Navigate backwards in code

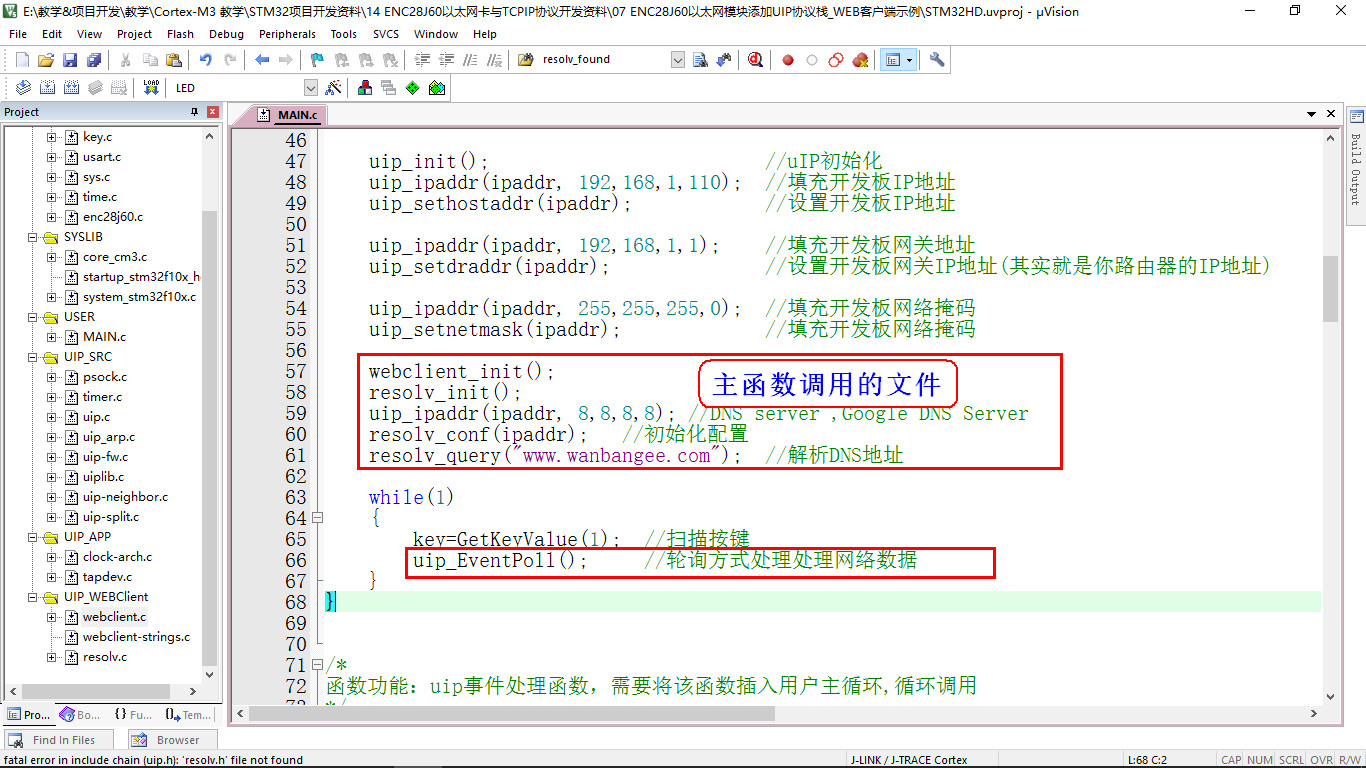click(x=262, y=60)
